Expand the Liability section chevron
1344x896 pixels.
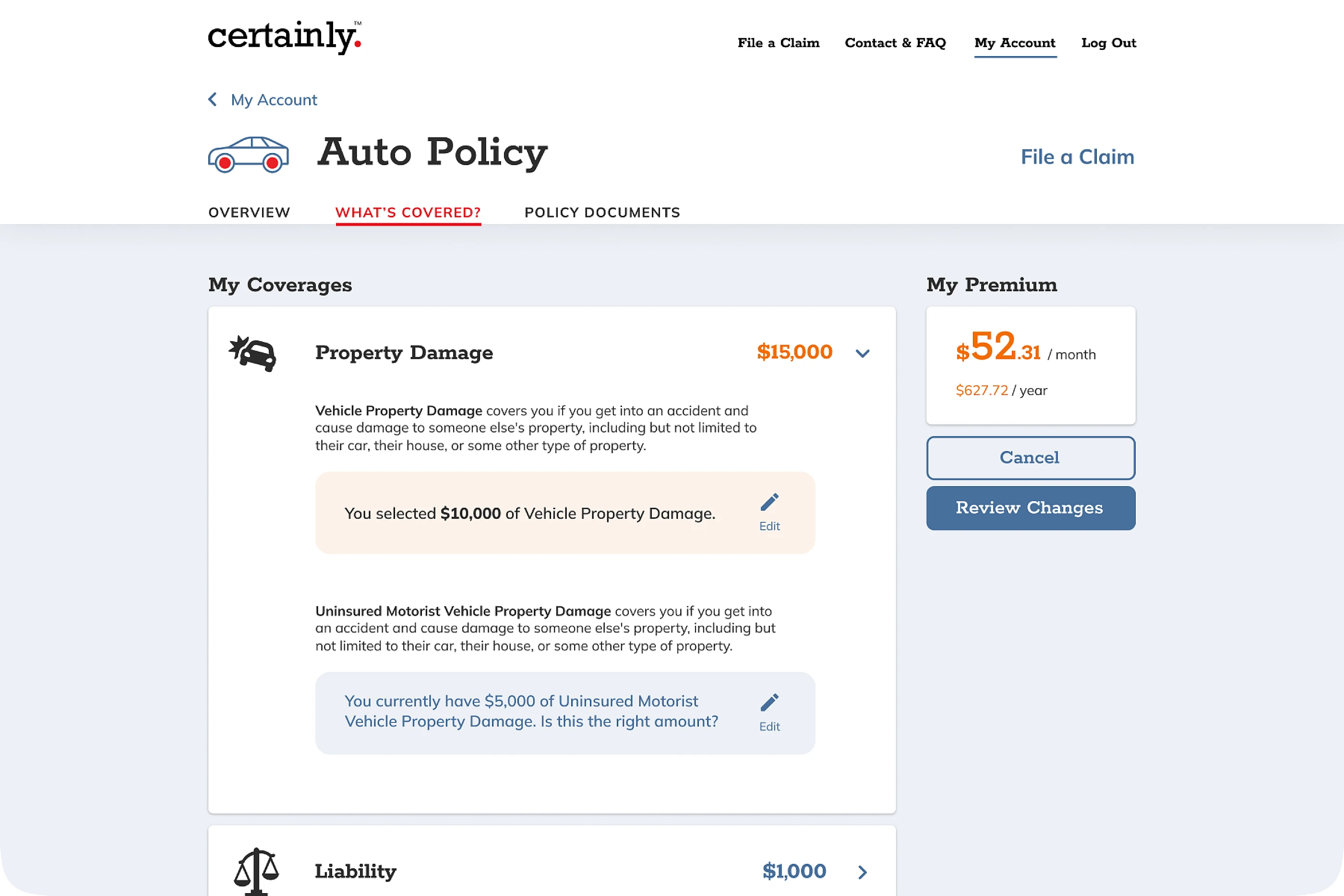[862, 872]
